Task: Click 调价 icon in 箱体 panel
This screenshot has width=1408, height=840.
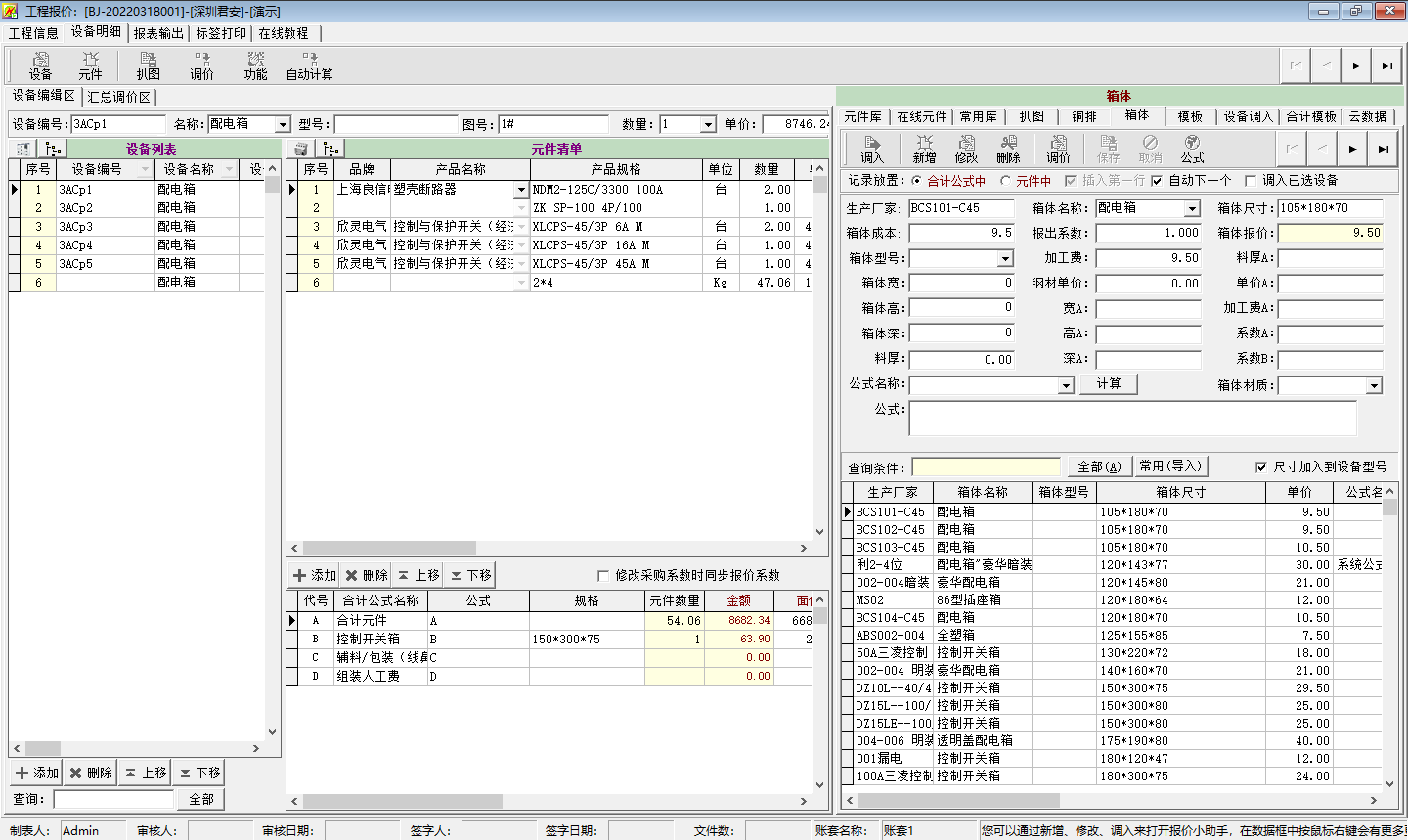Action: (1058, 150)
